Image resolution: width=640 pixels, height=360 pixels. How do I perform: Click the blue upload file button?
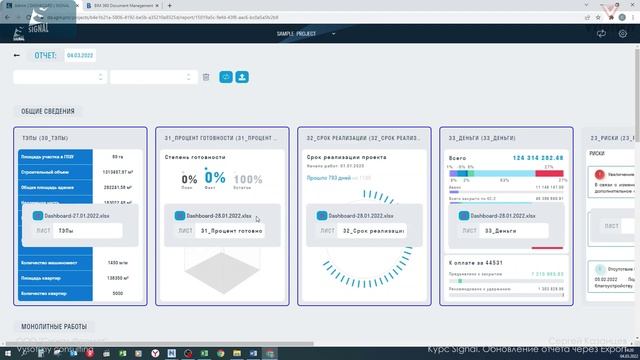(242, 77)
